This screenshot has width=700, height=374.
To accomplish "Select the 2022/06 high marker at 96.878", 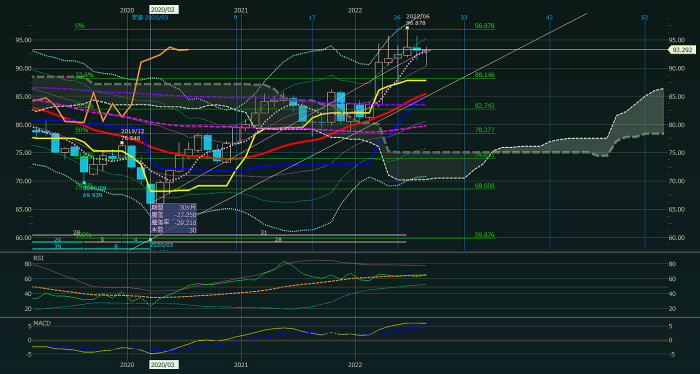I will 417,20.
